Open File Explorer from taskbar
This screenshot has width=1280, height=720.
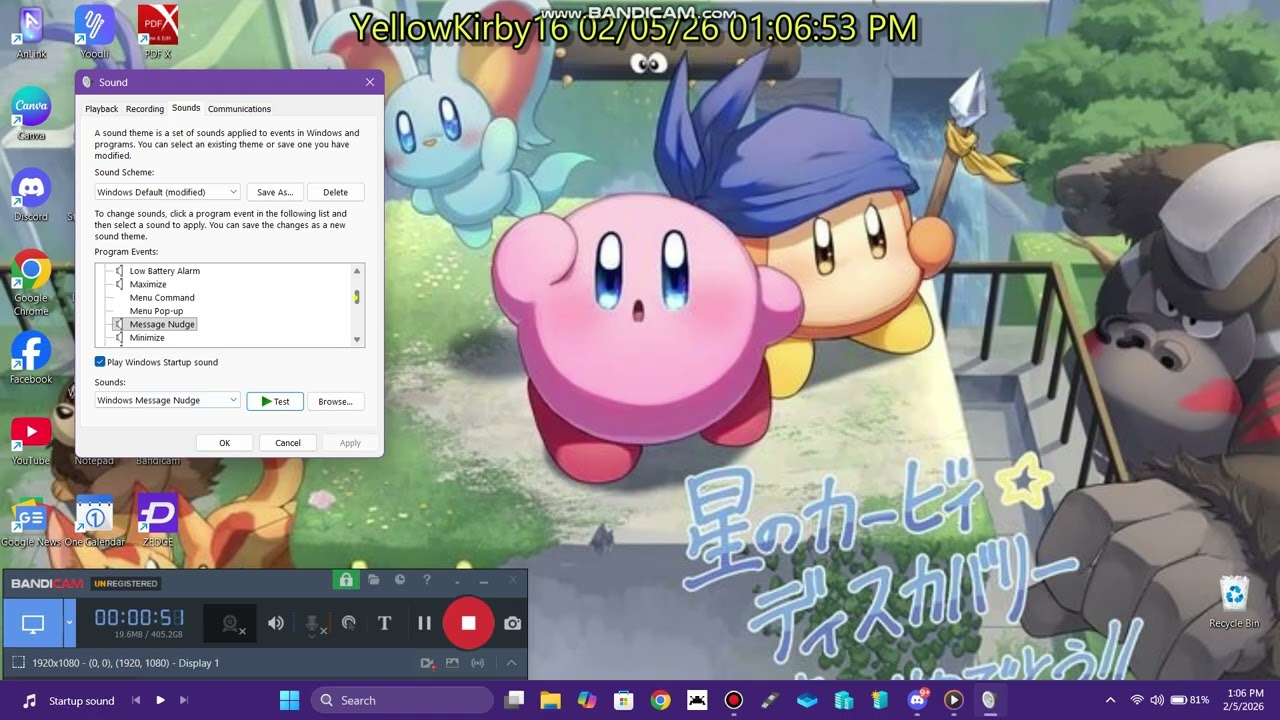[551, 700]
